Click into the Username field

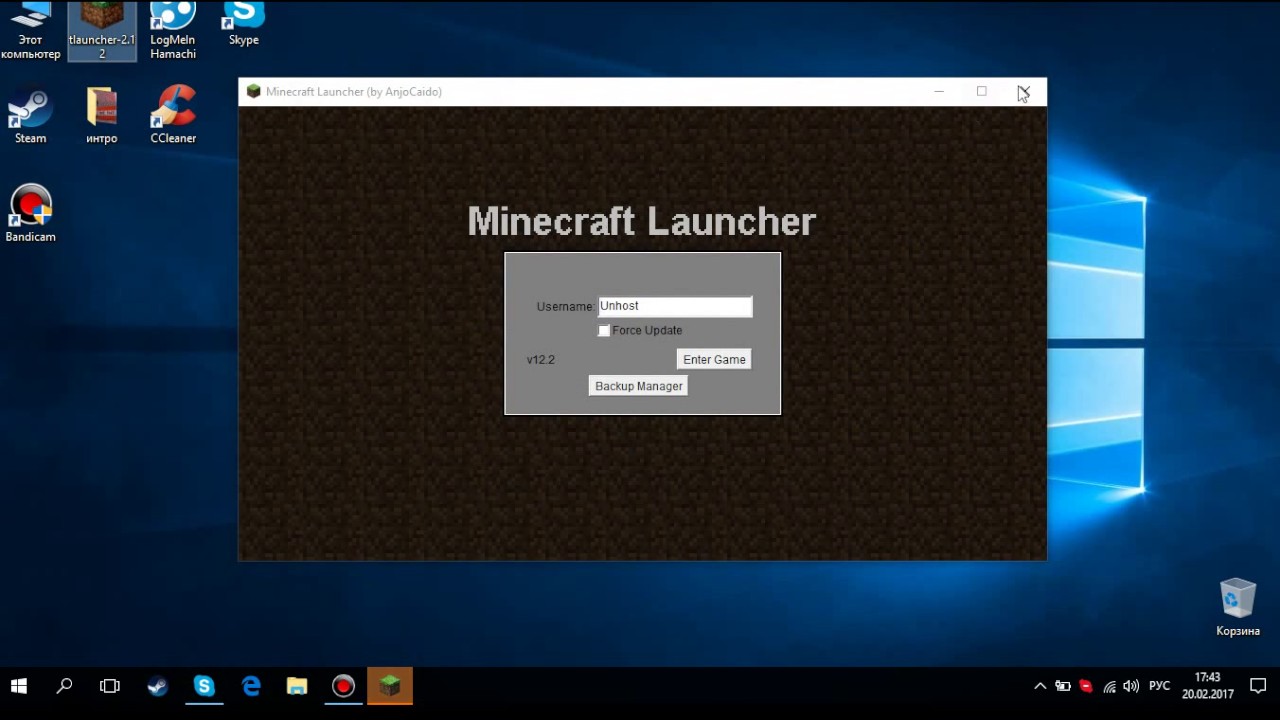tap(675, 306)
